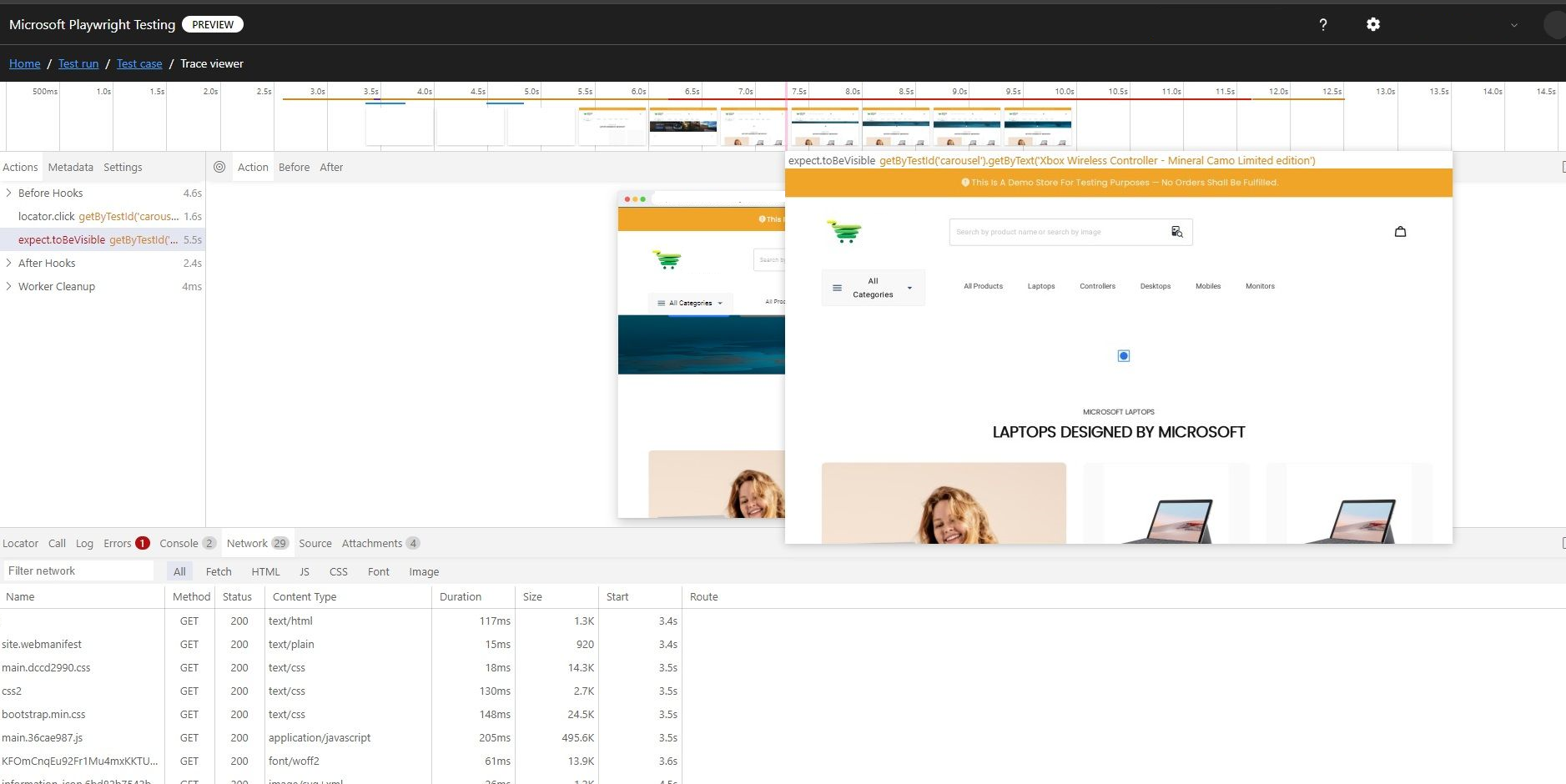
Task: Open the help question mark icon
Action: pos(1322,24)
